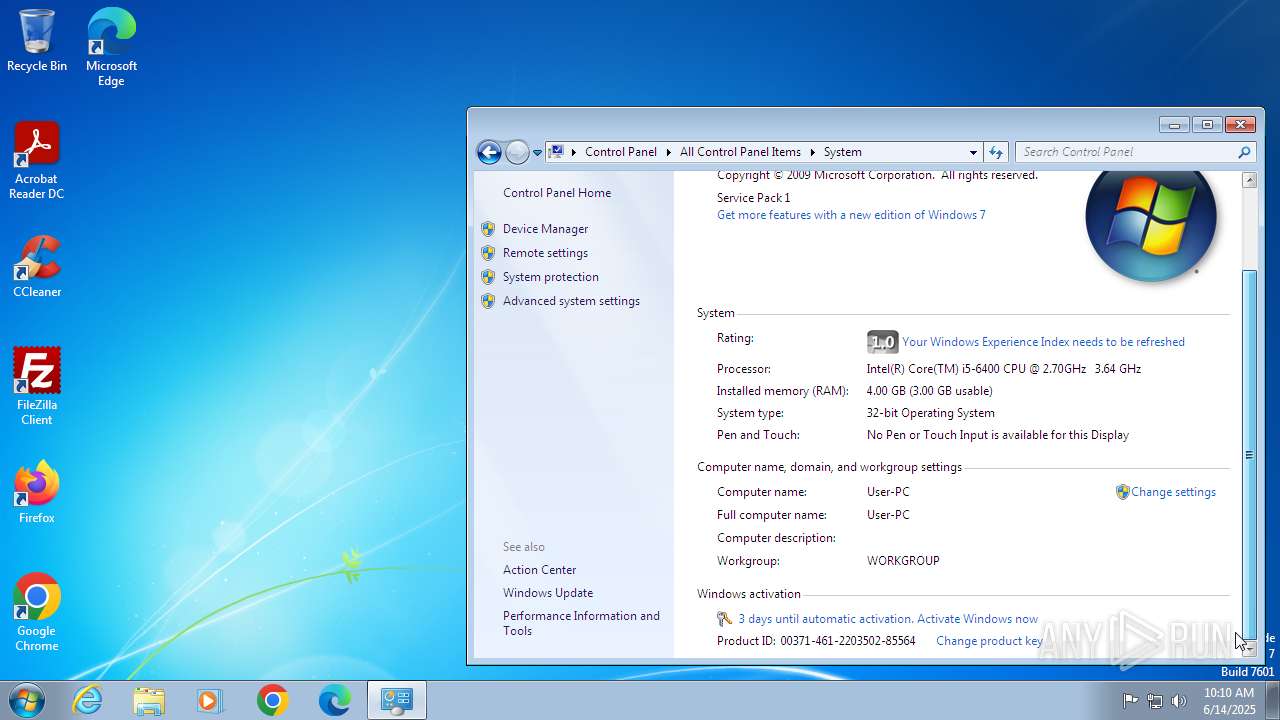Click the key icon beside activation link
Screen dimensions: 1280x720
click(725, 619)
